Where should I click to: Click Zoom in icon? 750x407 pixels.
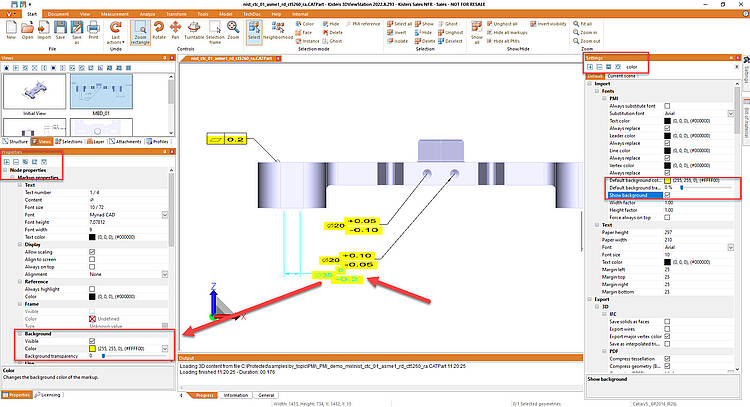585,33
